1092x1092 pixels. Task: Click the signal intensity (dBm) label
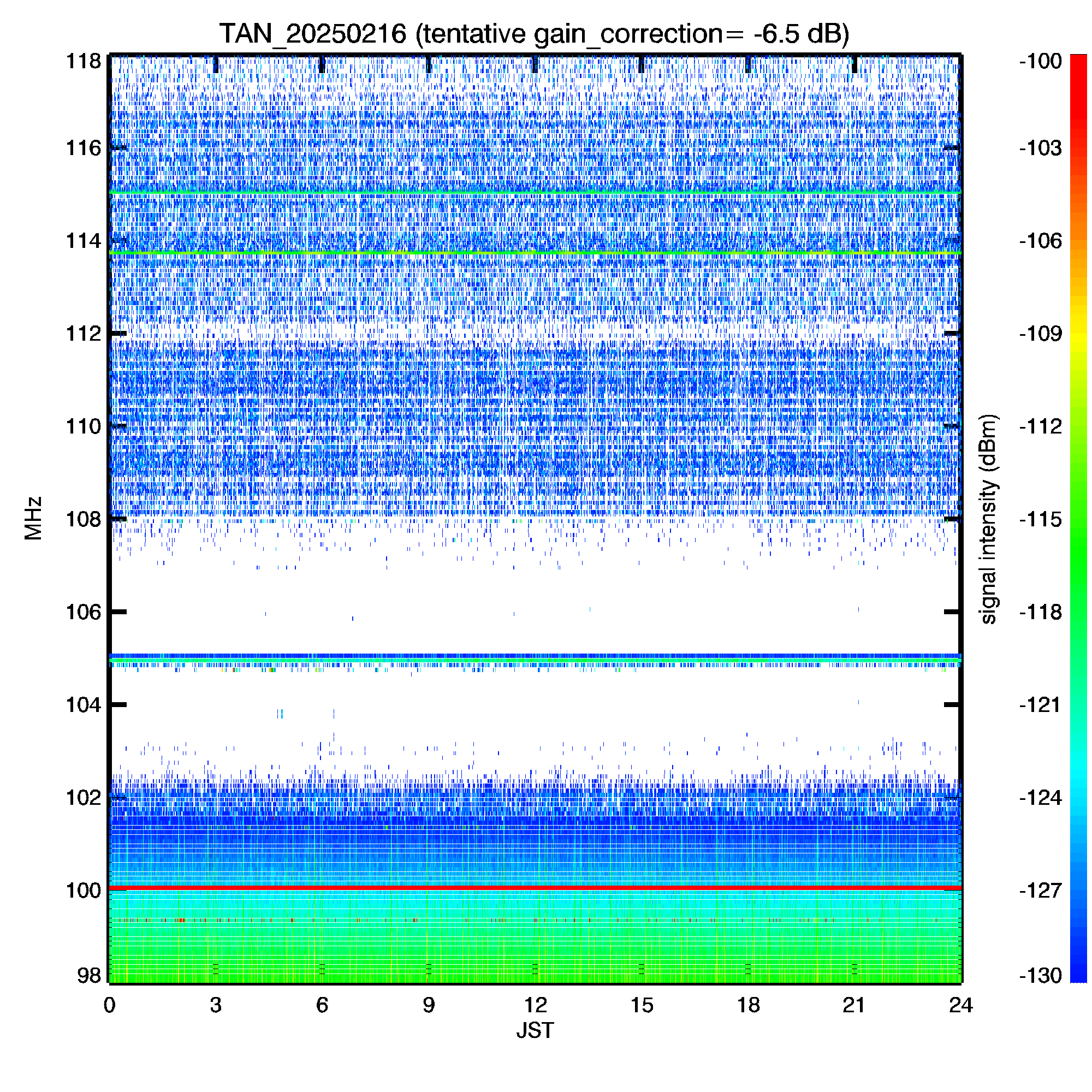click(x=988, y=519)
